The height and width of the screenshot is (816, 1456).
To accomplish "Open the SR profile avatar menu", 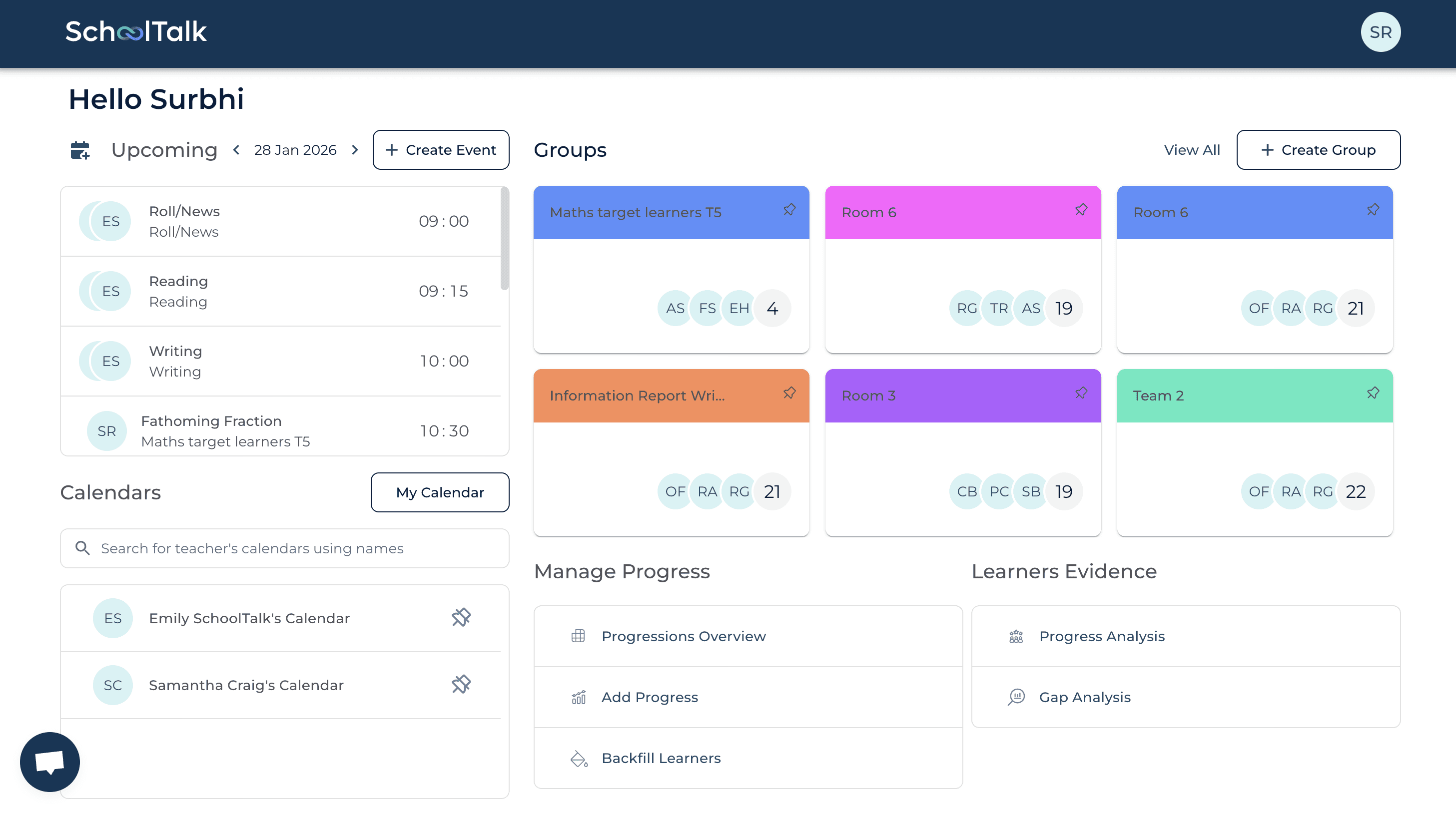I will pyautogui.click(x=1380, y=32).
